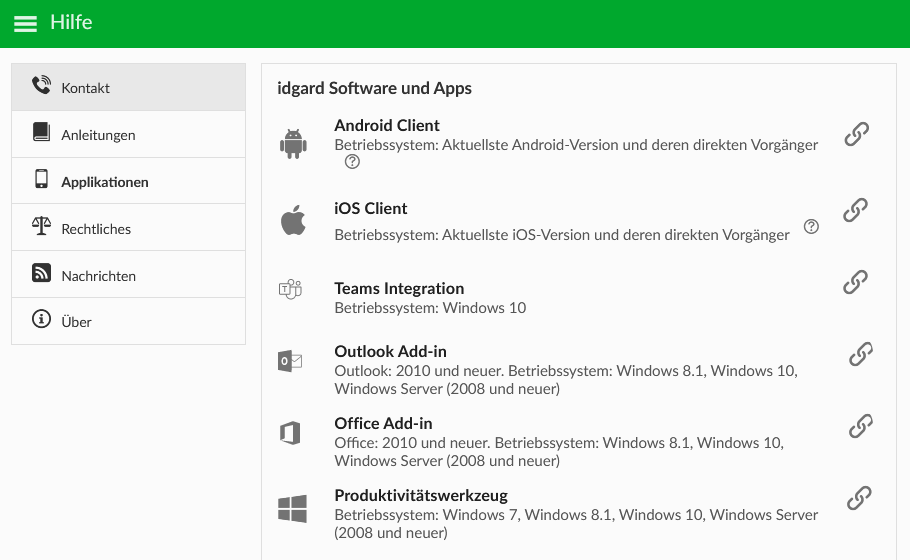910x560 pixels.
Task: Open the hamburger menu in header
Action: pyautogui.click(x=25, y=23)
